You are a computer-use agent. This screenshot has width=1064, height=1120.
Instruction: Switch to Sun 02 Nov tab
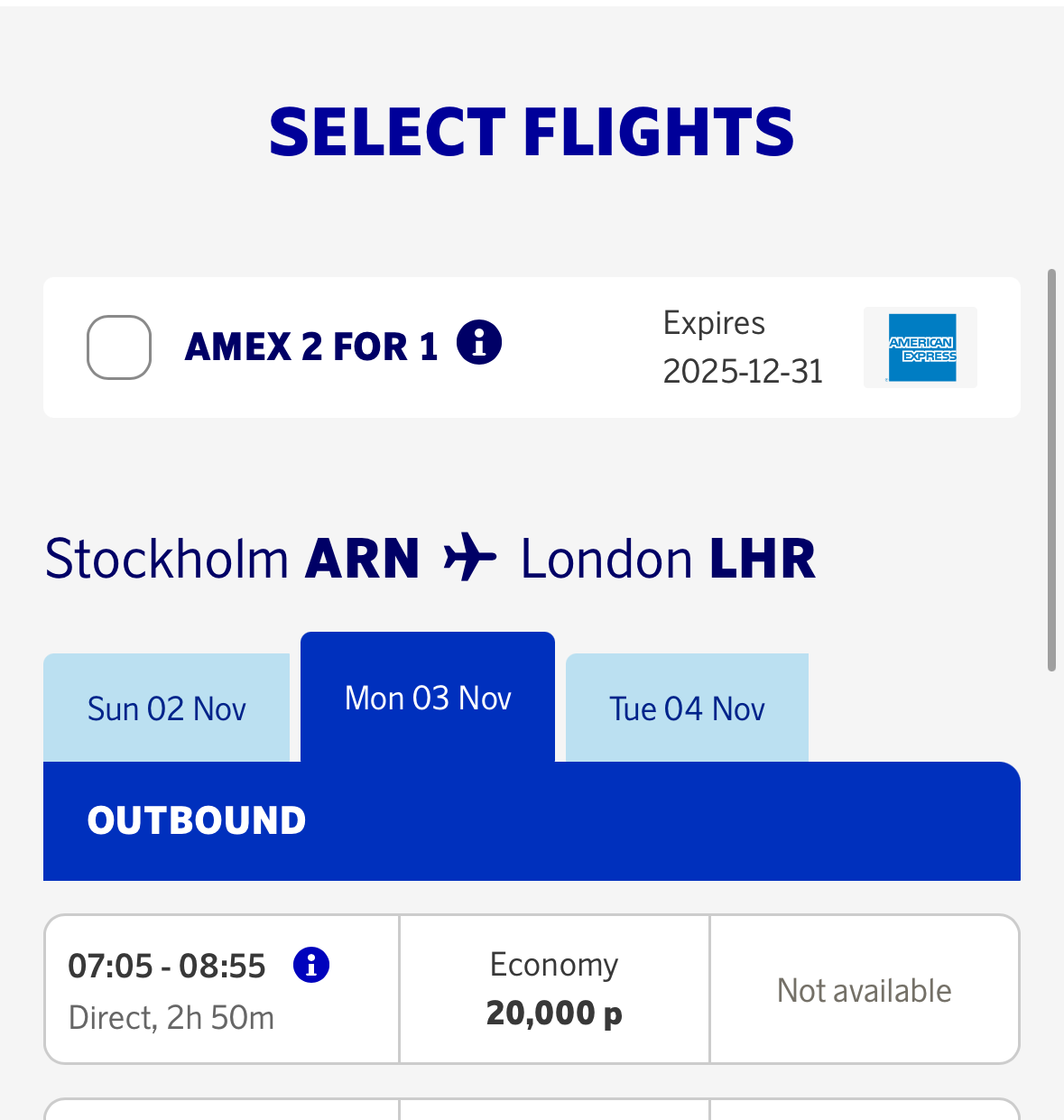click(x=167, y=708)
